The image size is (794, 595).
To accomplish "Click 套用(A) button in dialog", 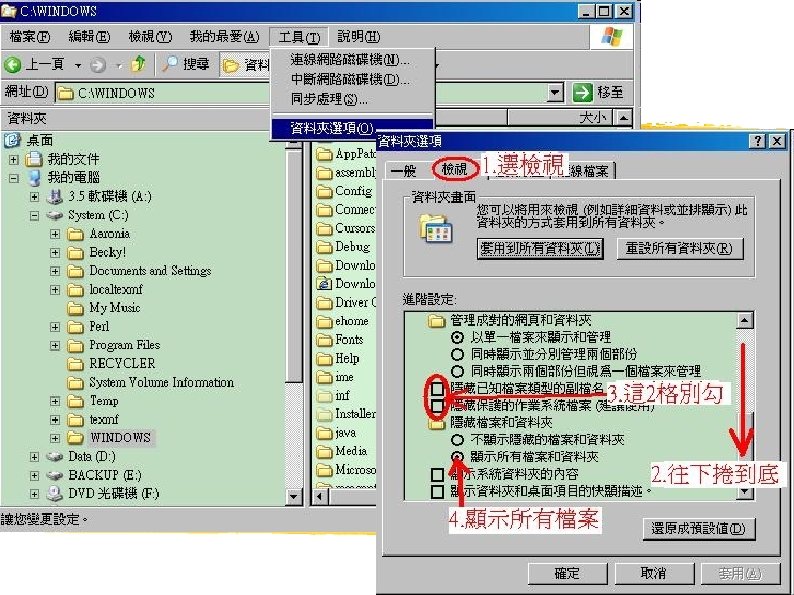I will pyautogui.click(x=740, y=573).
